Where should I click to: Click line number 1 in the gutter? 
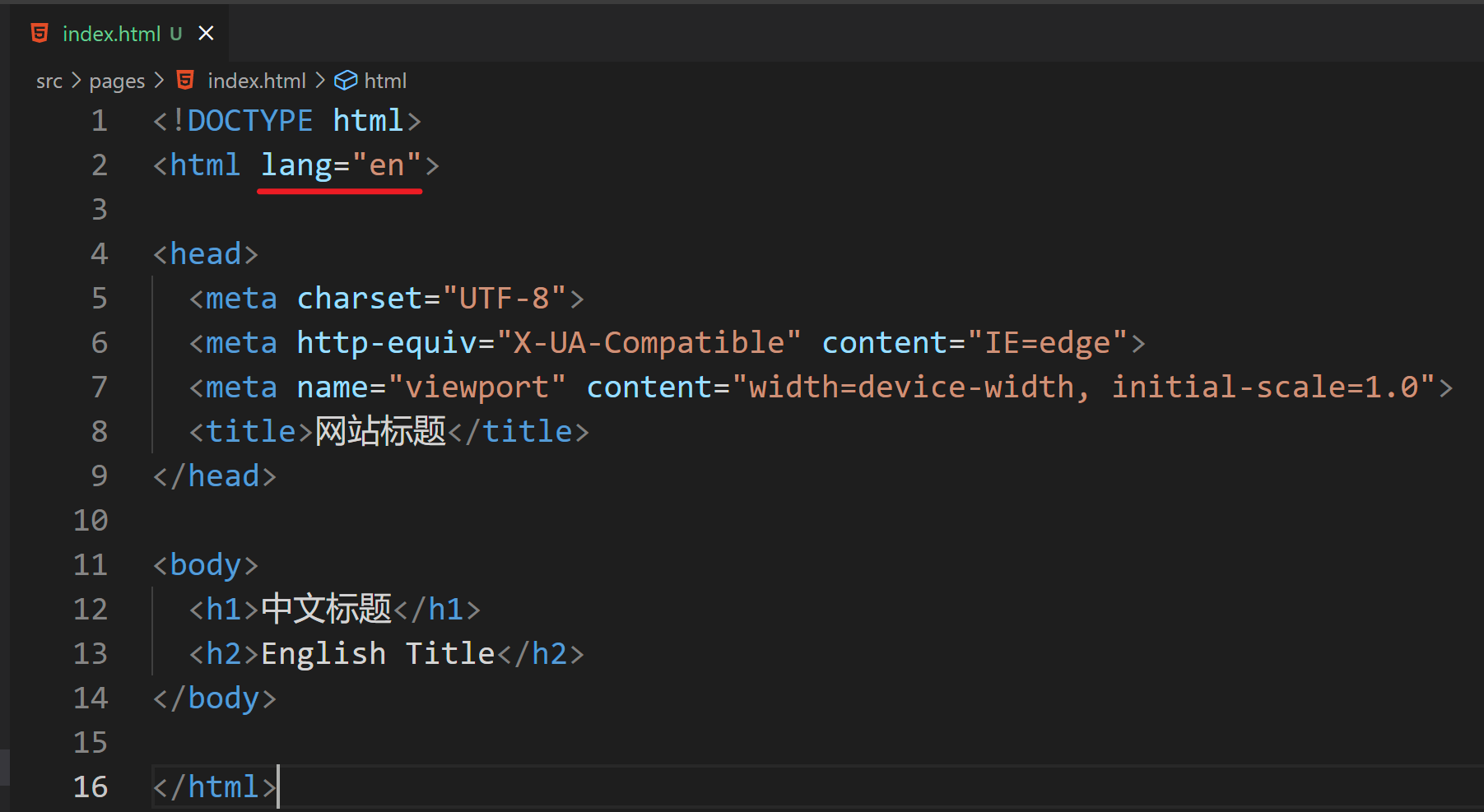[x=99, y=121]
